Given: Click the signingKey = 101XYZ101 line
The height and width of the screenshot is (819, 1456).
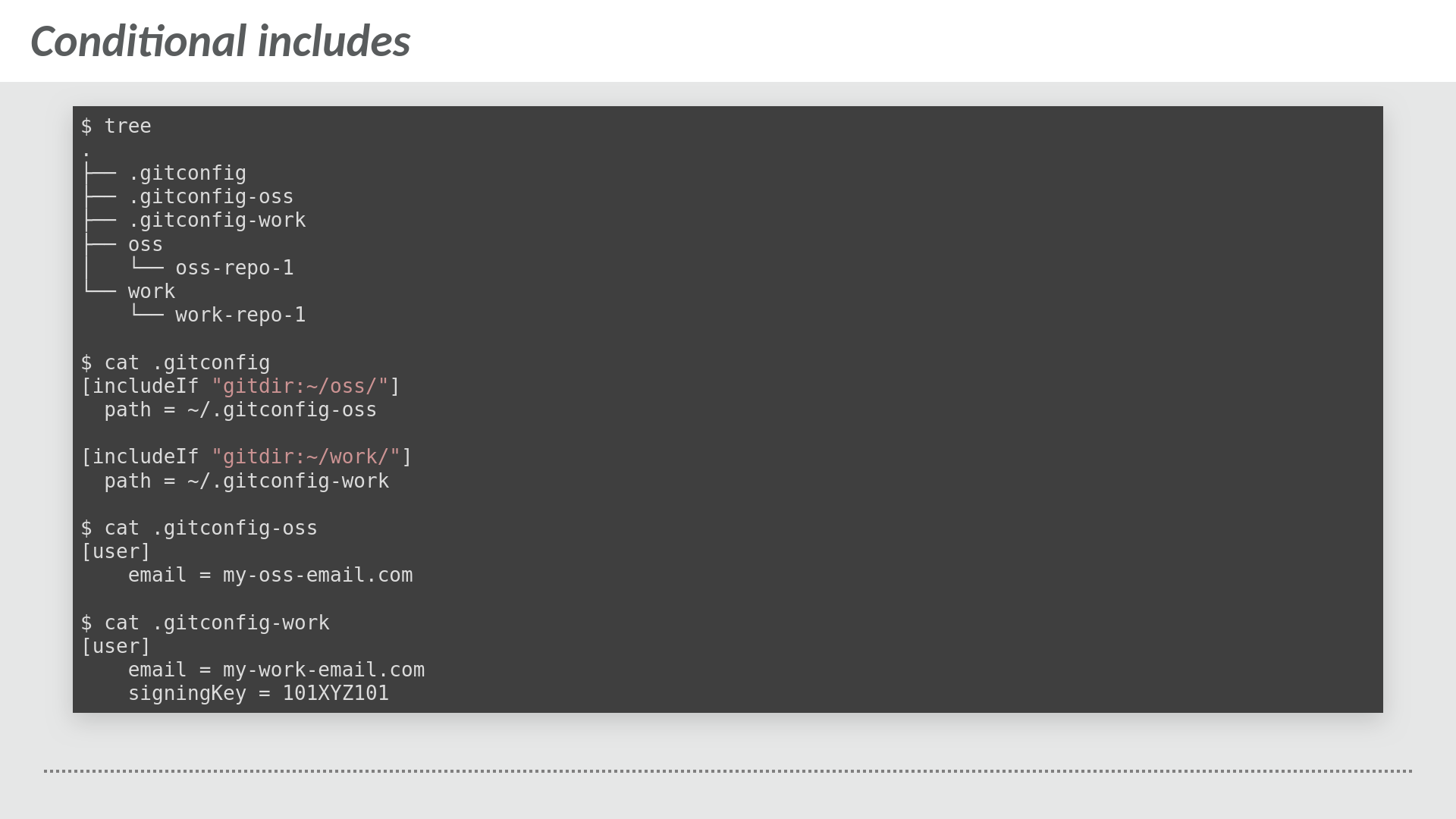Looking at the screenshot, I should 258,694.
